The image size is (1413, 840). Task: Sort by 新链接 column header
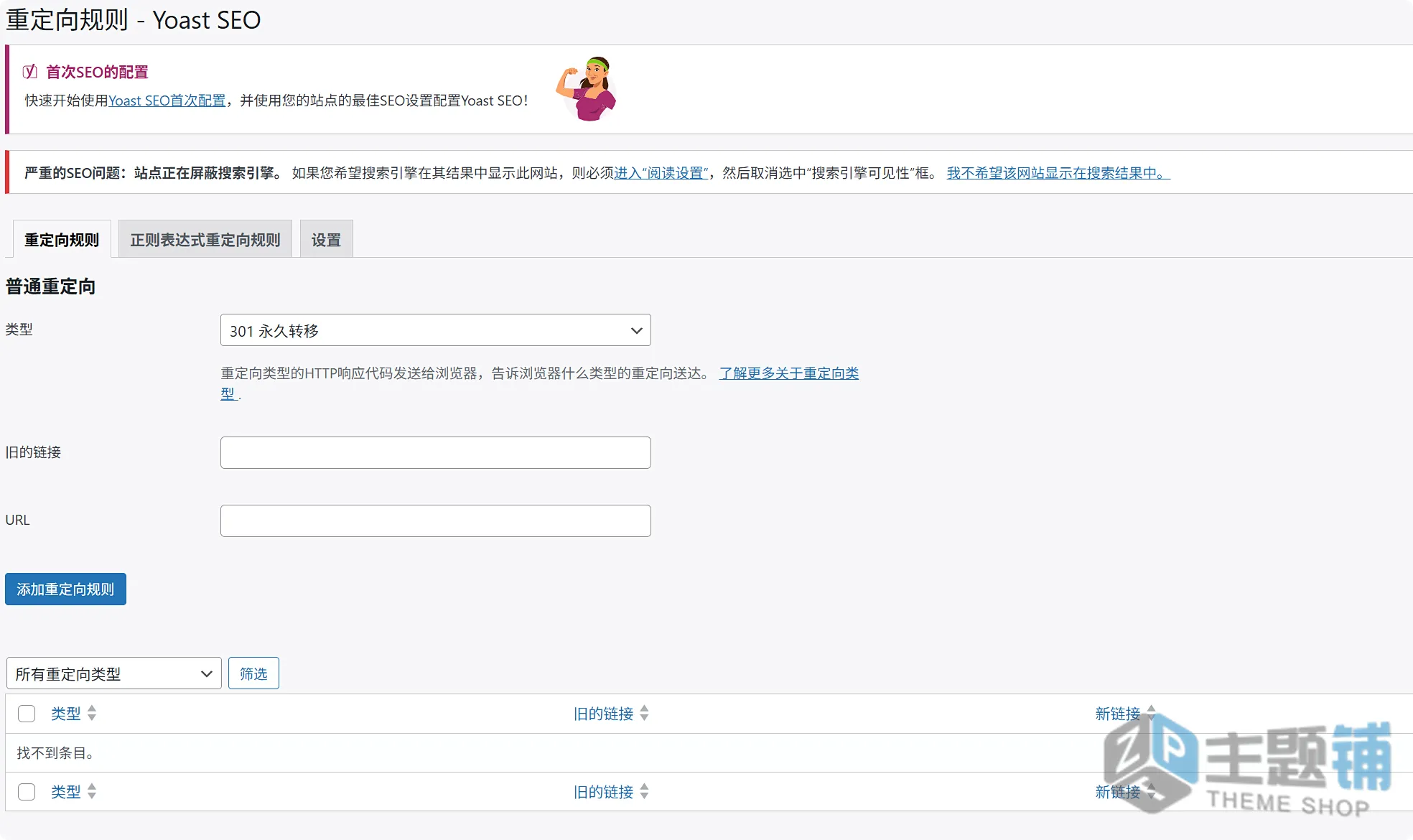point(1118,714)
